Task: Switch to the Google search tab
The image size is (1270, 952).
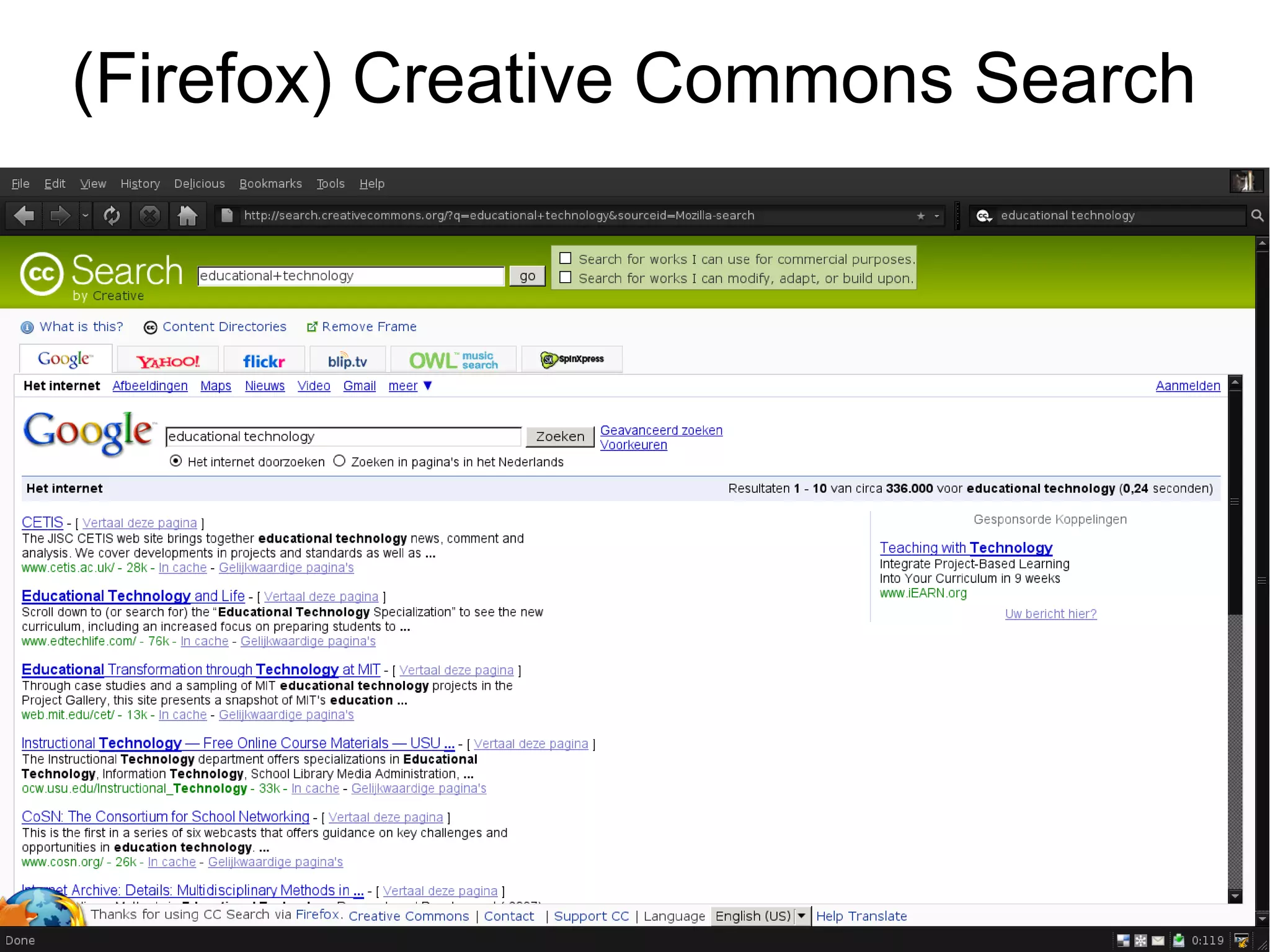Action: (66, 359)
